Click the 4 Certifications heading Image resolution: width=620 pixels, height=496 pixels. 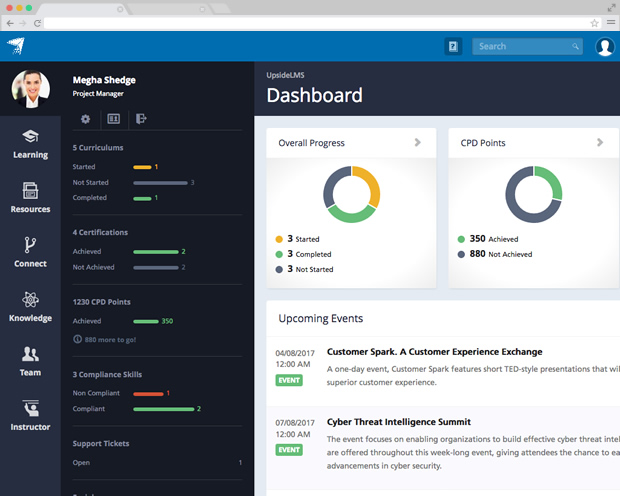(x=100, y=232)
